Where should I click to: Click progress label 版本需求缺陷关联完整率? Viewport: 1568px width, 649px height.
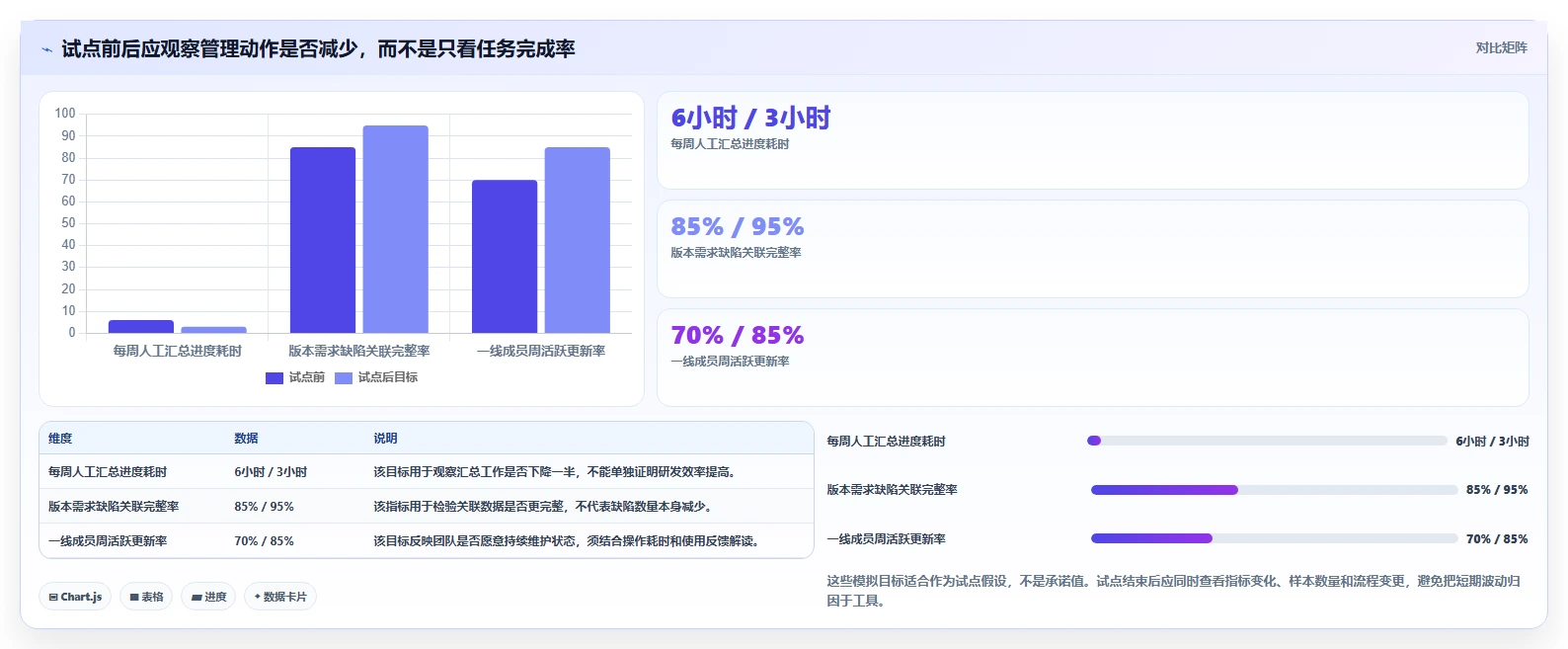coord(892,490)
